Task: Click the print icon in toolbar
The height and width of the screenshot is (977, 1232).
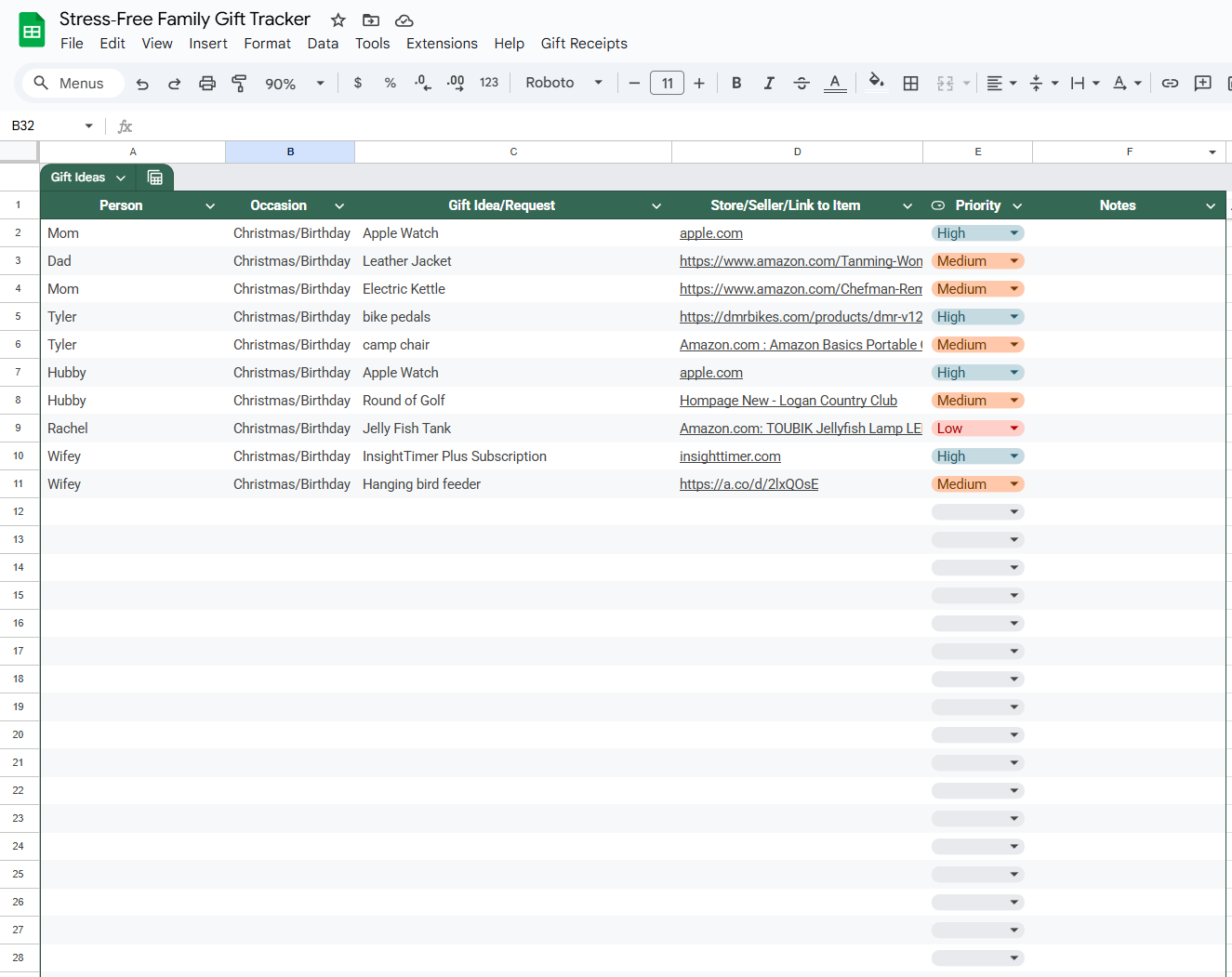Action: (206, 84)
